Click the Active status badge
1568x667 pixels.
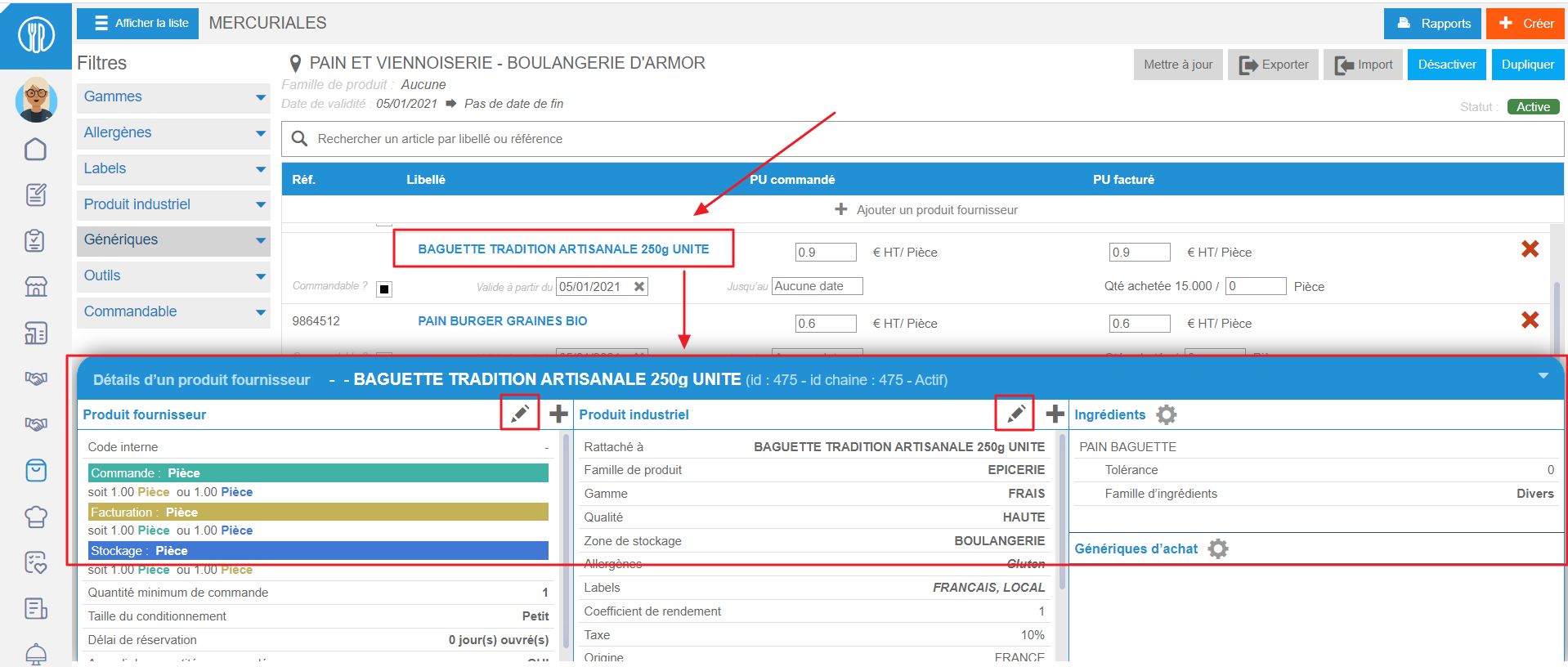1533,107
